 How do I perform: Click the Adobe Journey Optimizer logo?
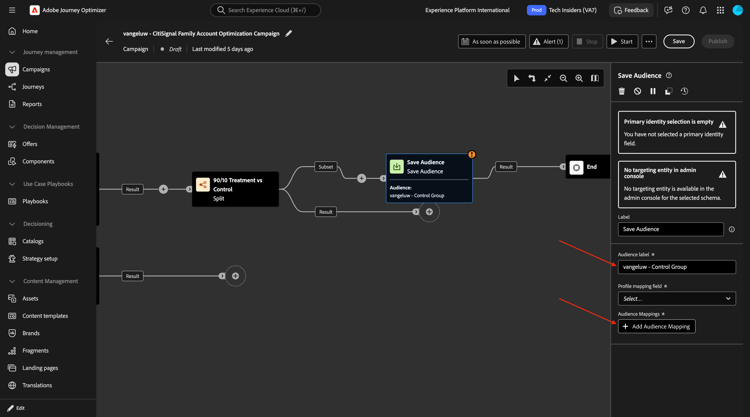click(34, 10)
